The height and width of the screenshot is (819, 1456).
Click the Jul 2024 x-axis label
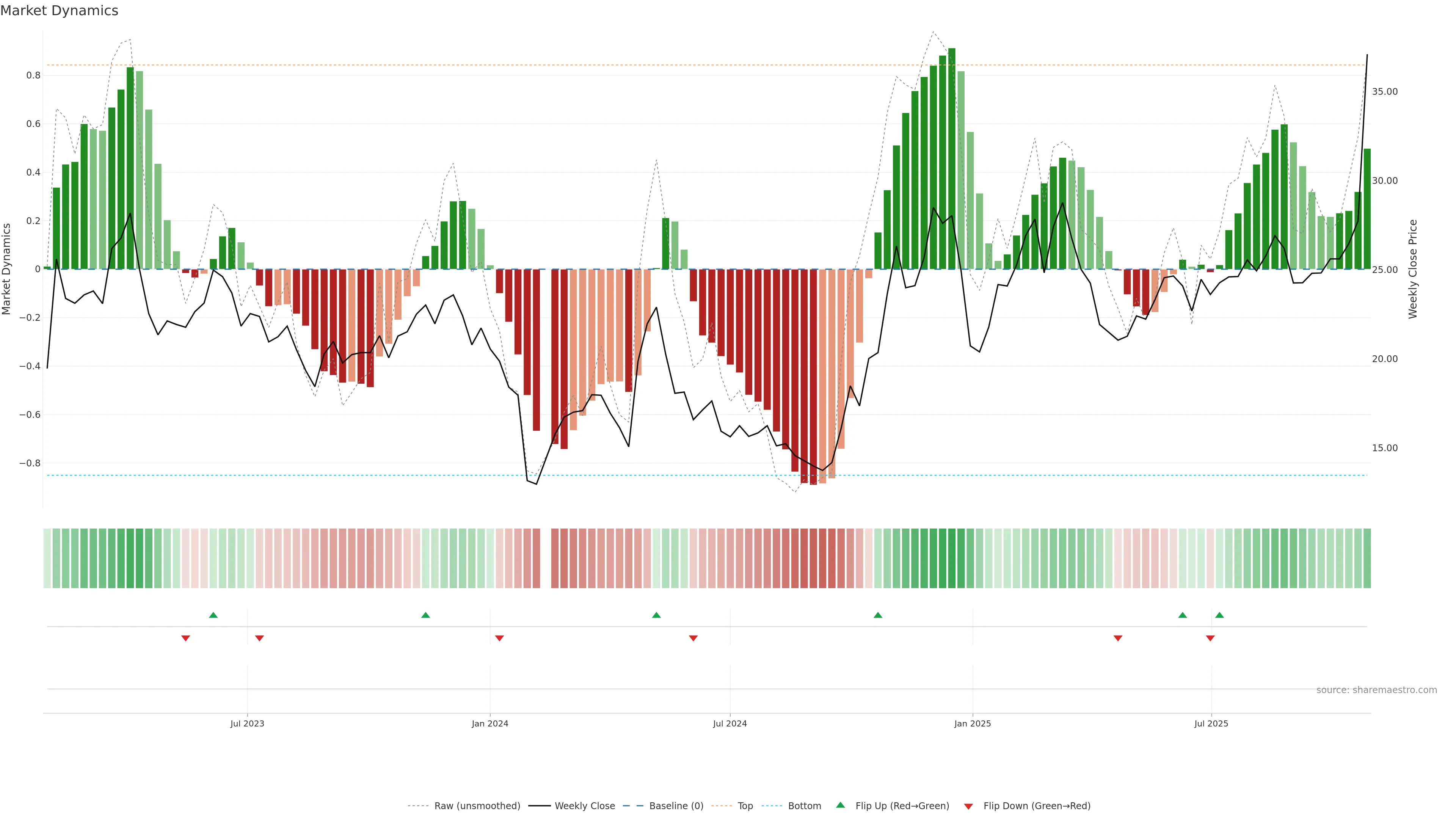(730, 723)
